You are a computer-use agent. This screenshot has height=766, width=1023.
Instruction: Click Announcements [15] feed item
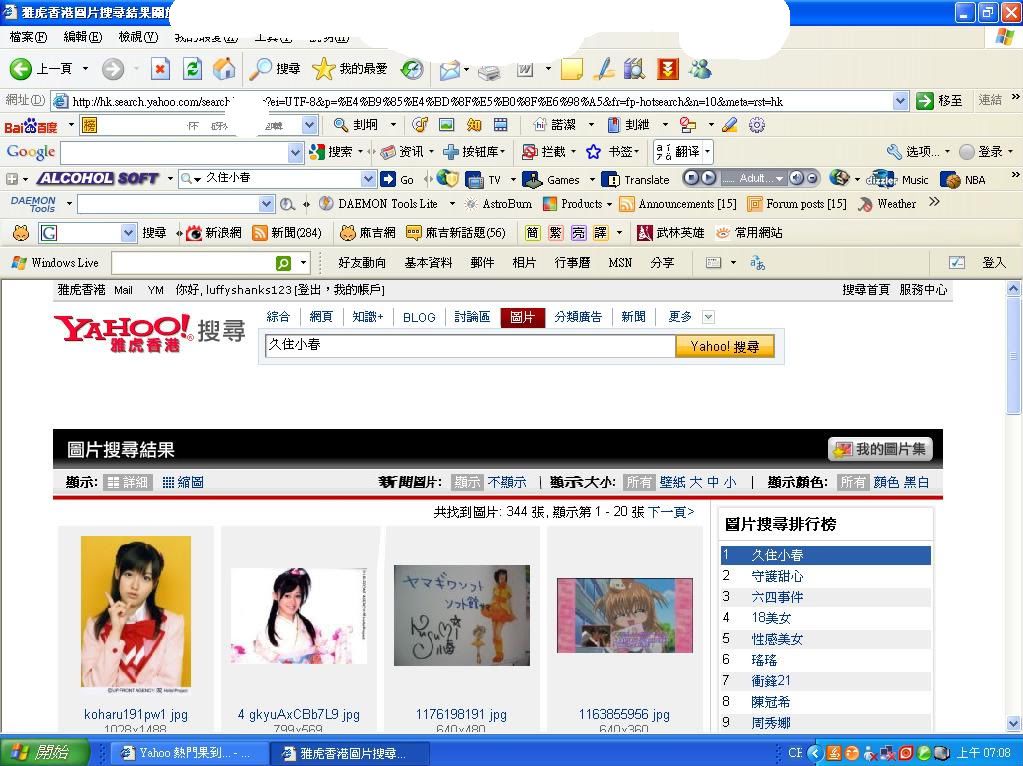(678, 204)
